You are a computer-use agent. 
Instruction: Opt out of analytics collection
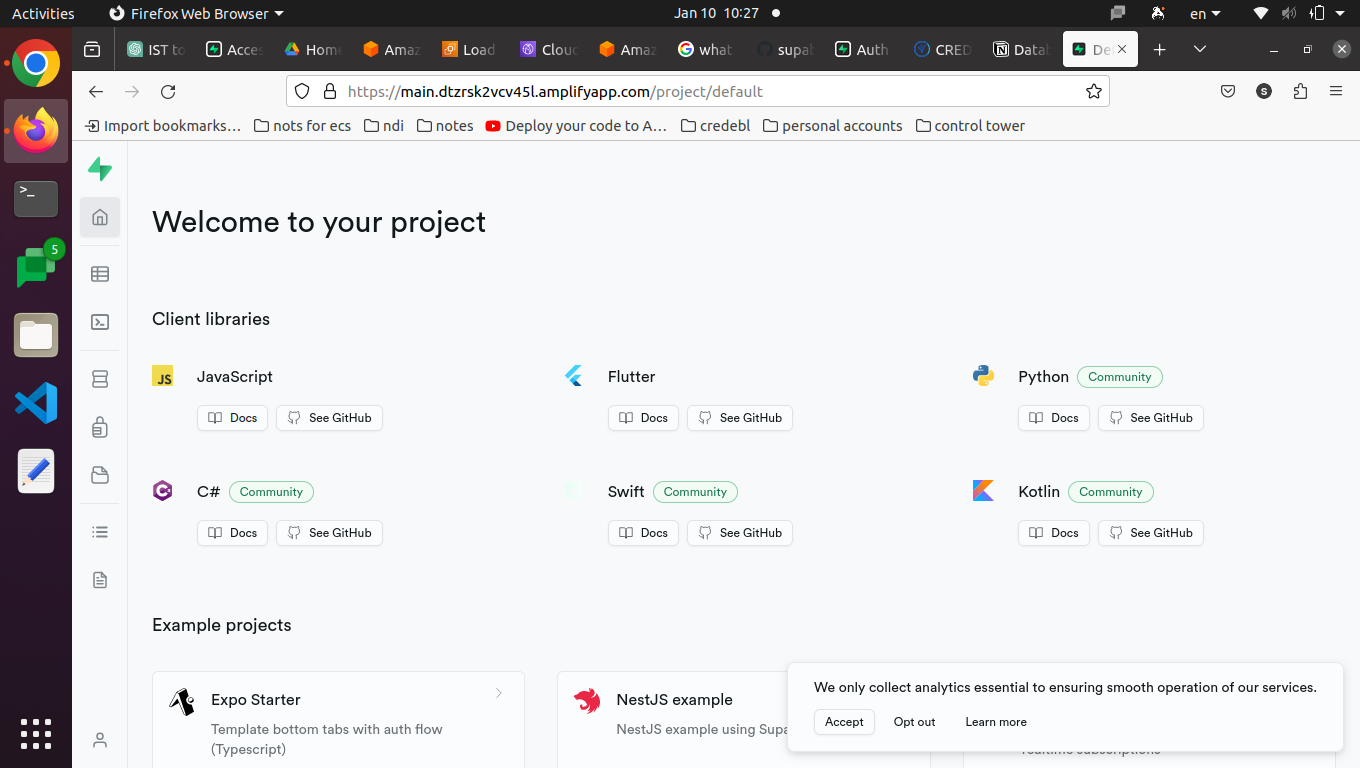pos(915,722)
